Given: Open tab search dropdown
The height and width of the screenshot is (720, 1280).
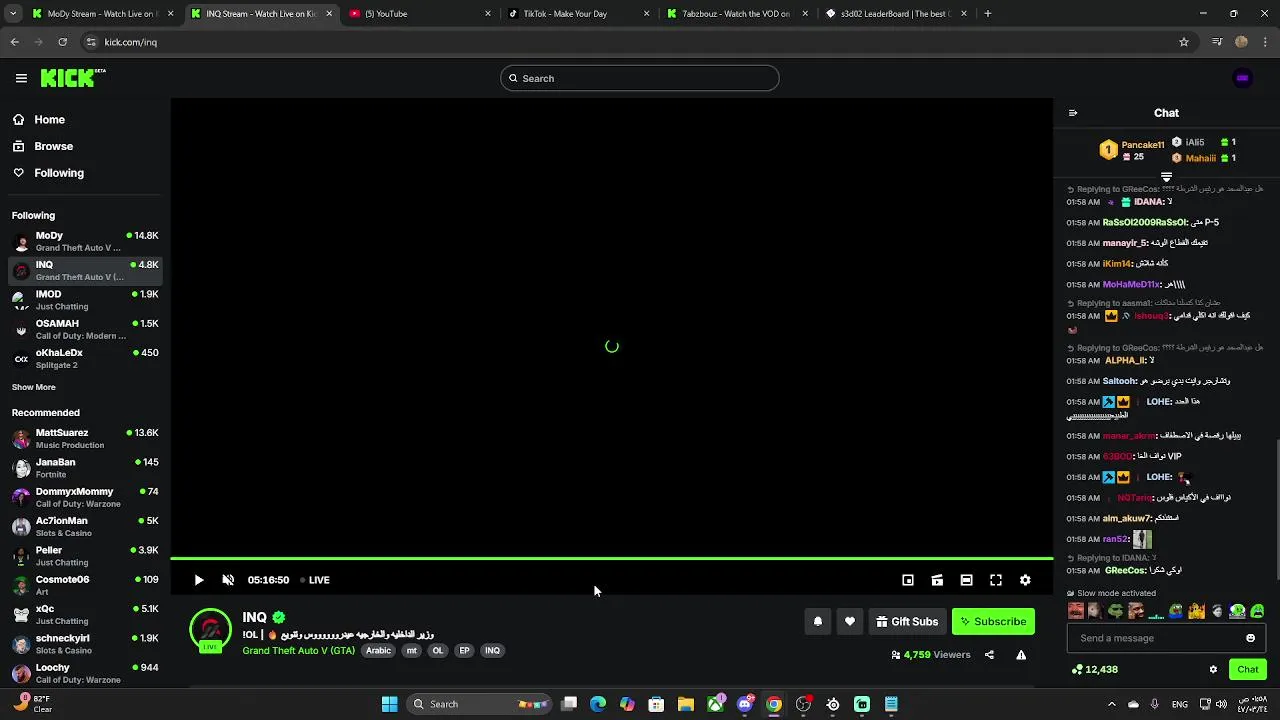Looking at the screenshot, I should pos(12,14).
